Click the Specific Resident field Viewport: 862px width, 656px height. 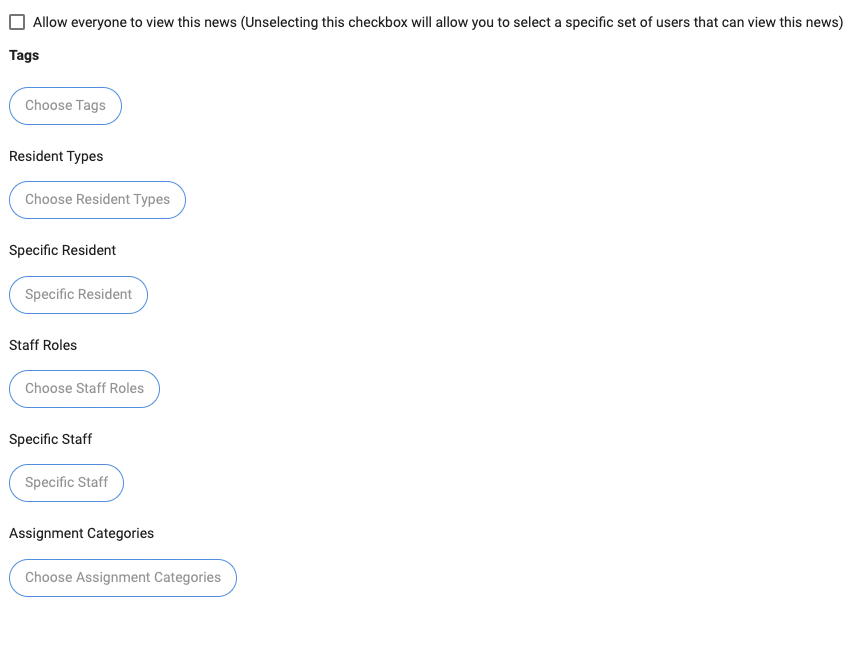(78, 295)
